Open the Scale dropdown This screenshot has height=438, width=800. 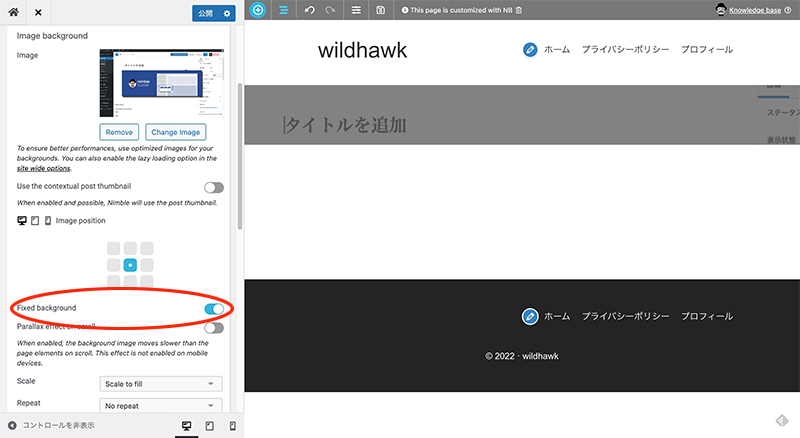161,383
